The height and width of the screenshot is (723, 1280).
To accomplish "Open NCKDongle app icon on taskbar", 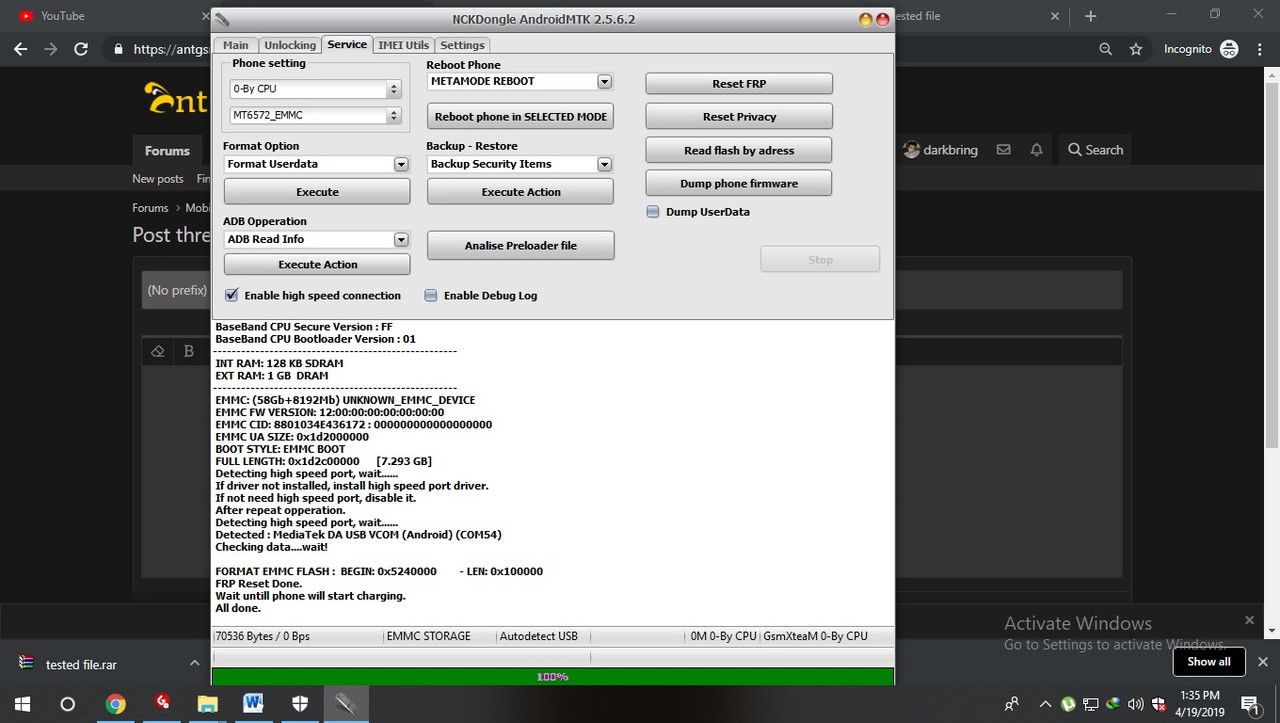I will point(345,703).
